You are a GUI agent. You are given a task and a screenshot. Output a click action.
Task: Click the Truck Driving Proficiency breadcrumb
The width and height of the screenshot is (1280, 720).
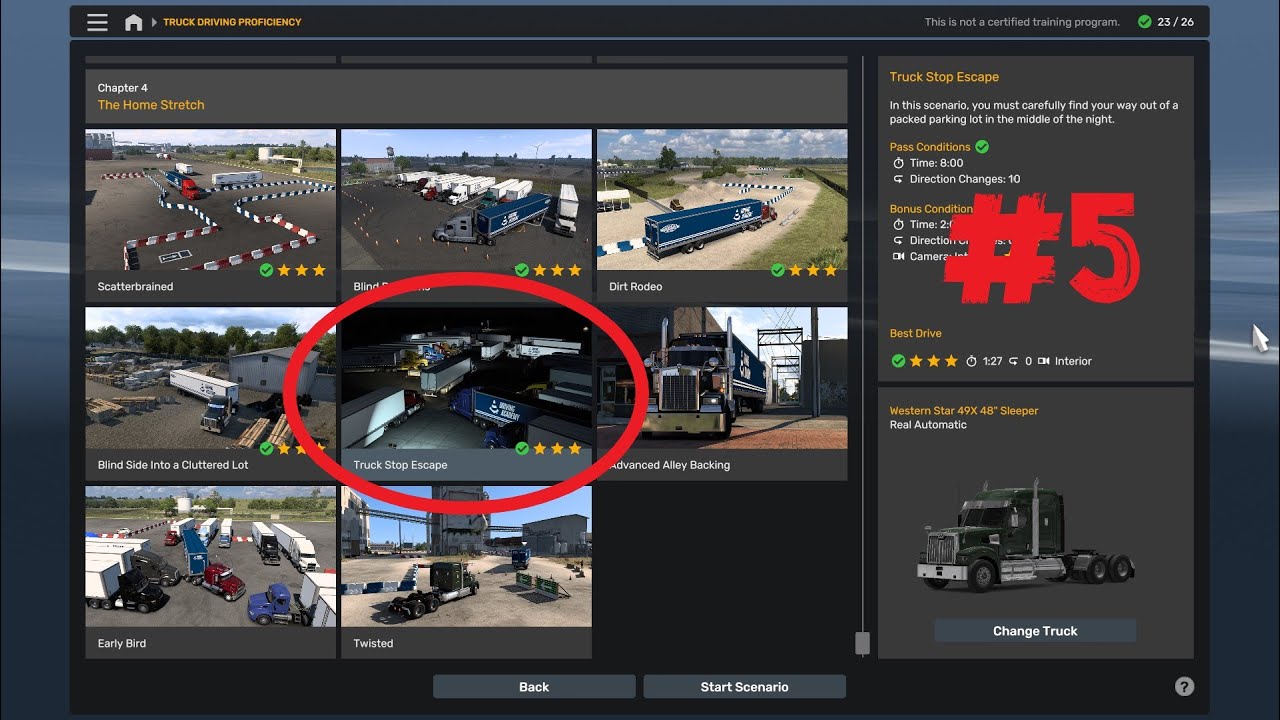point(232,22)
